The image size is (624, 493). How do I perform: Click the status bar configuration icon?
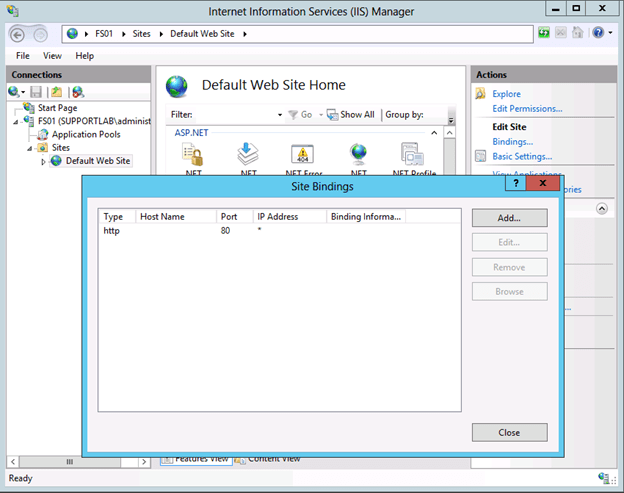(606, 478)
